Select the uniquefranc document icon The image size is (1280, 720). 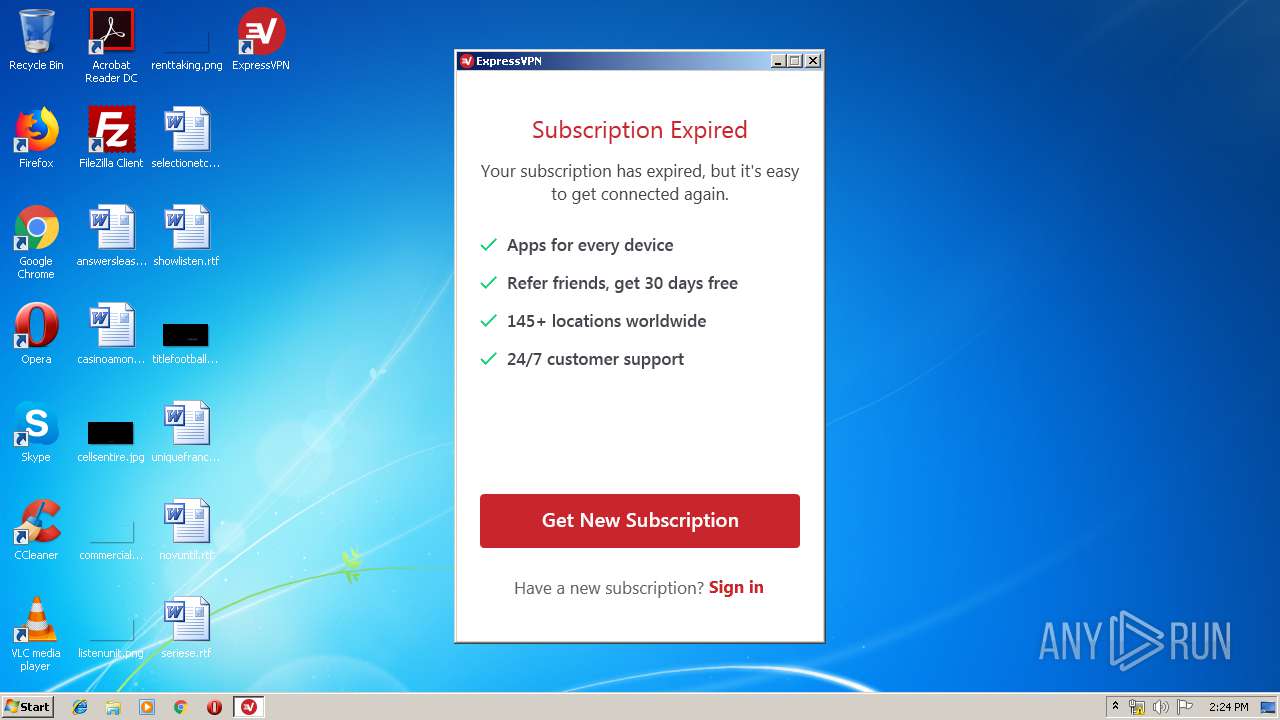tap(186, 432)
